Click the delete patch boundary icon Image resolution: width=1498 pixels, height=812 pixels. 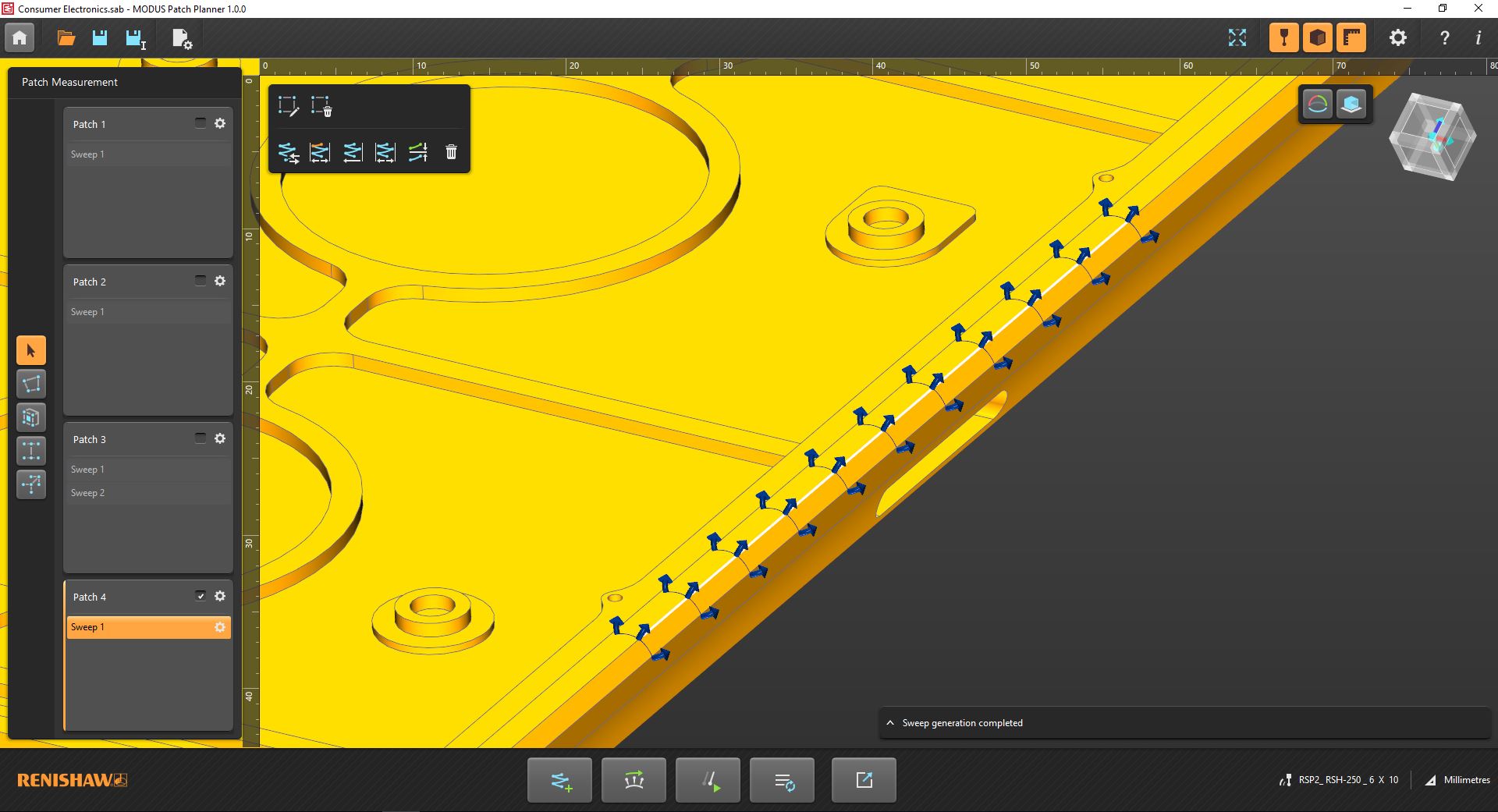click(x=321, y=106)
